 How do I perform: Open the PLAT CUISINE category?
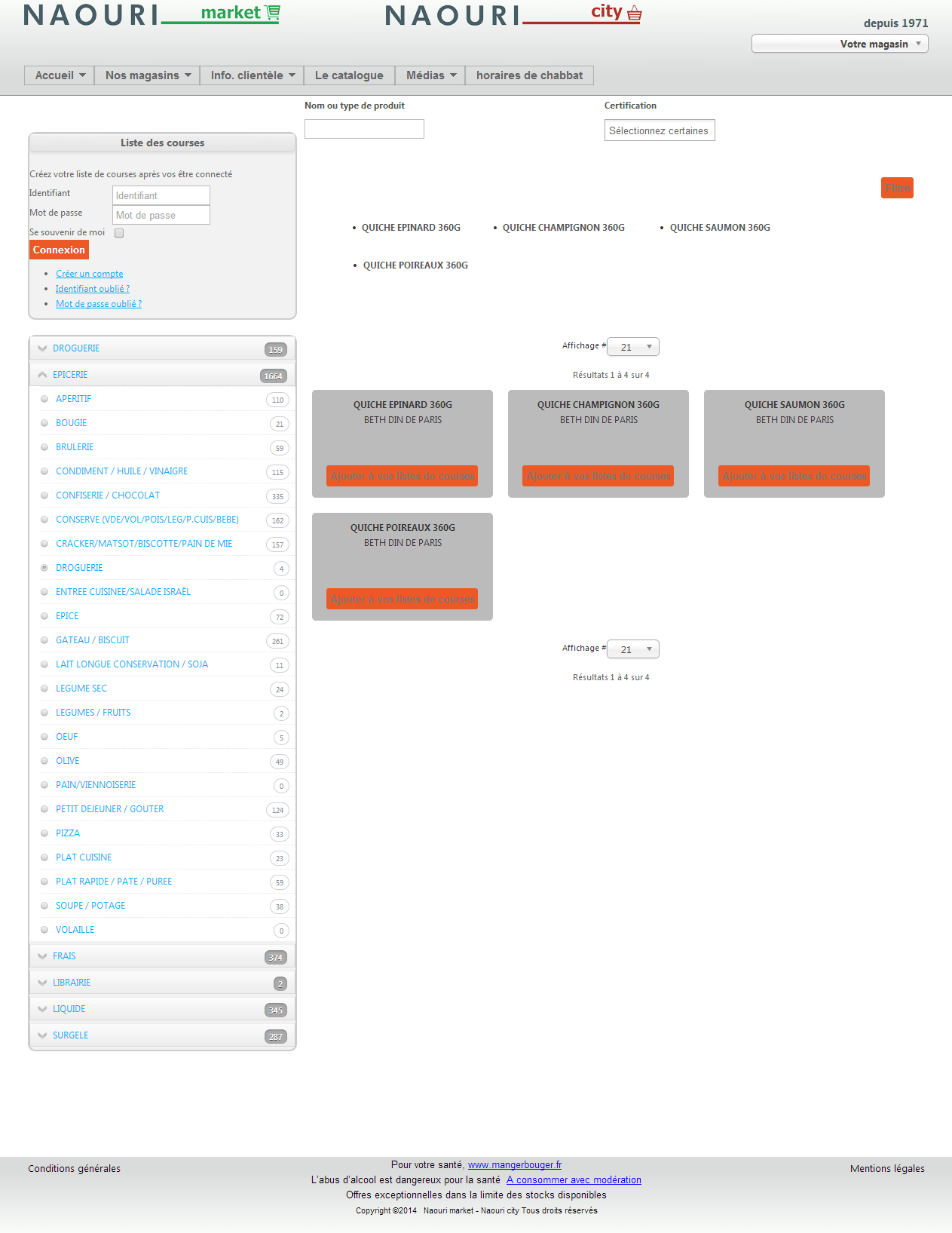pos(84,857)
